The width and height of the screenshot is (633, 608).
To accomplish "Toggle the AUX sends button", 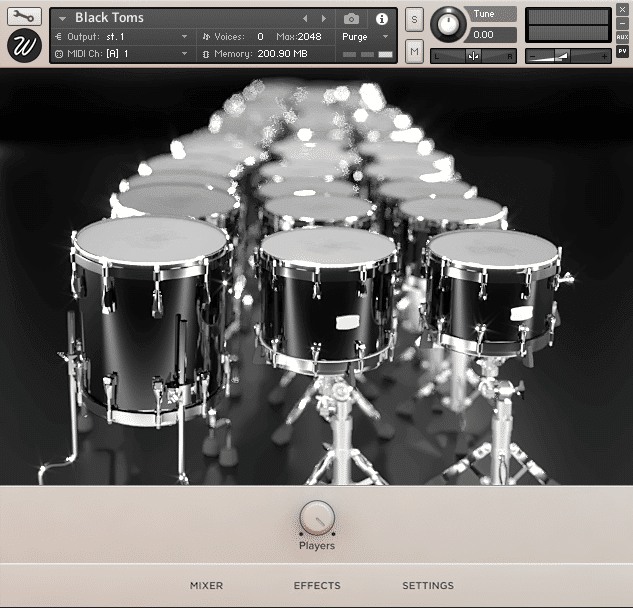I will (622, 37).
